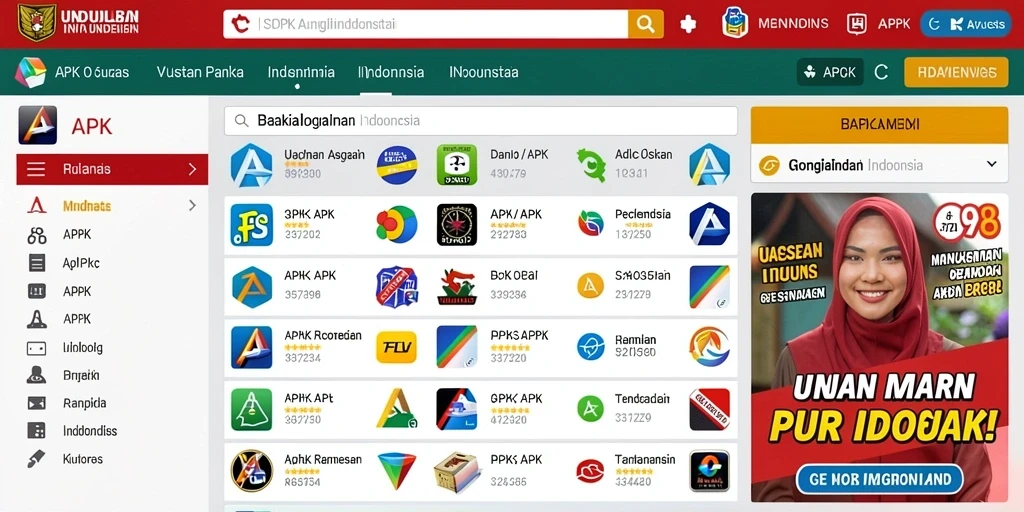Select lnlolog in the sidebar
The height and width of the screenshot is (512, 1024).
coord(82,347)
